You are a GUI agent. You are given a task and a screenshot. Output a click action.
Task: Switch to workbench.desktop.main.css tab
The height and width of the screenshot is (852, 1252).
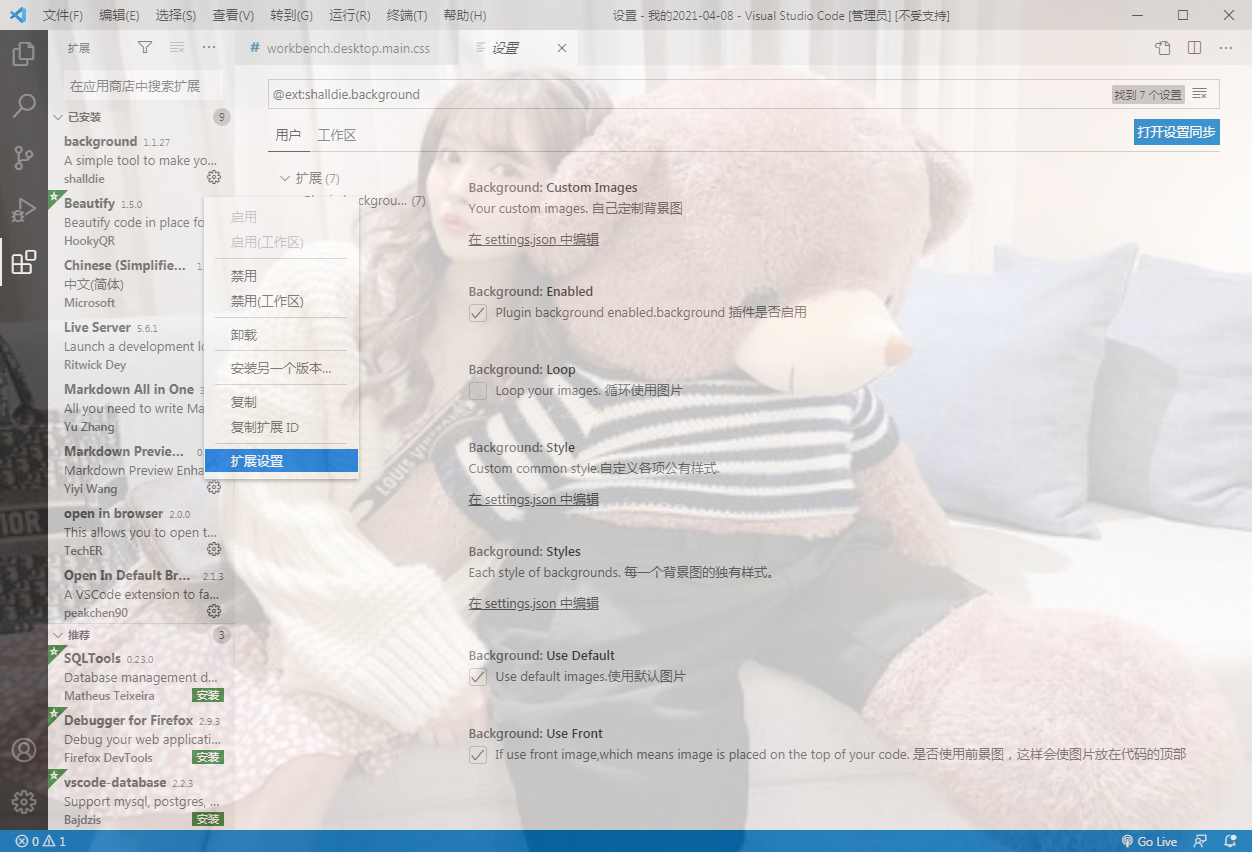tap(348, 48)
